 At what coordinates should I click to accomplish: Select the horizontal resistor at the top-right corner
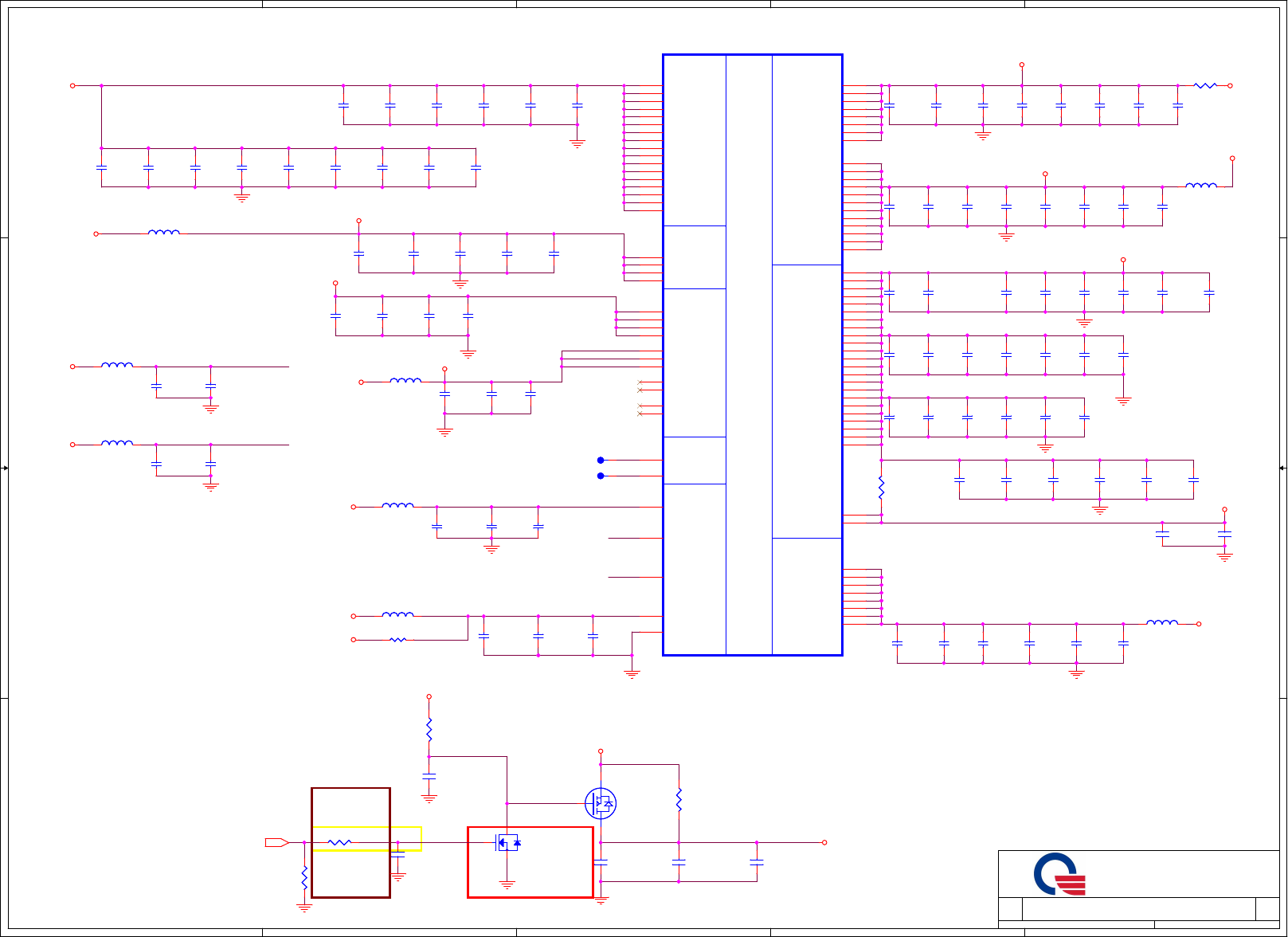1205,85
